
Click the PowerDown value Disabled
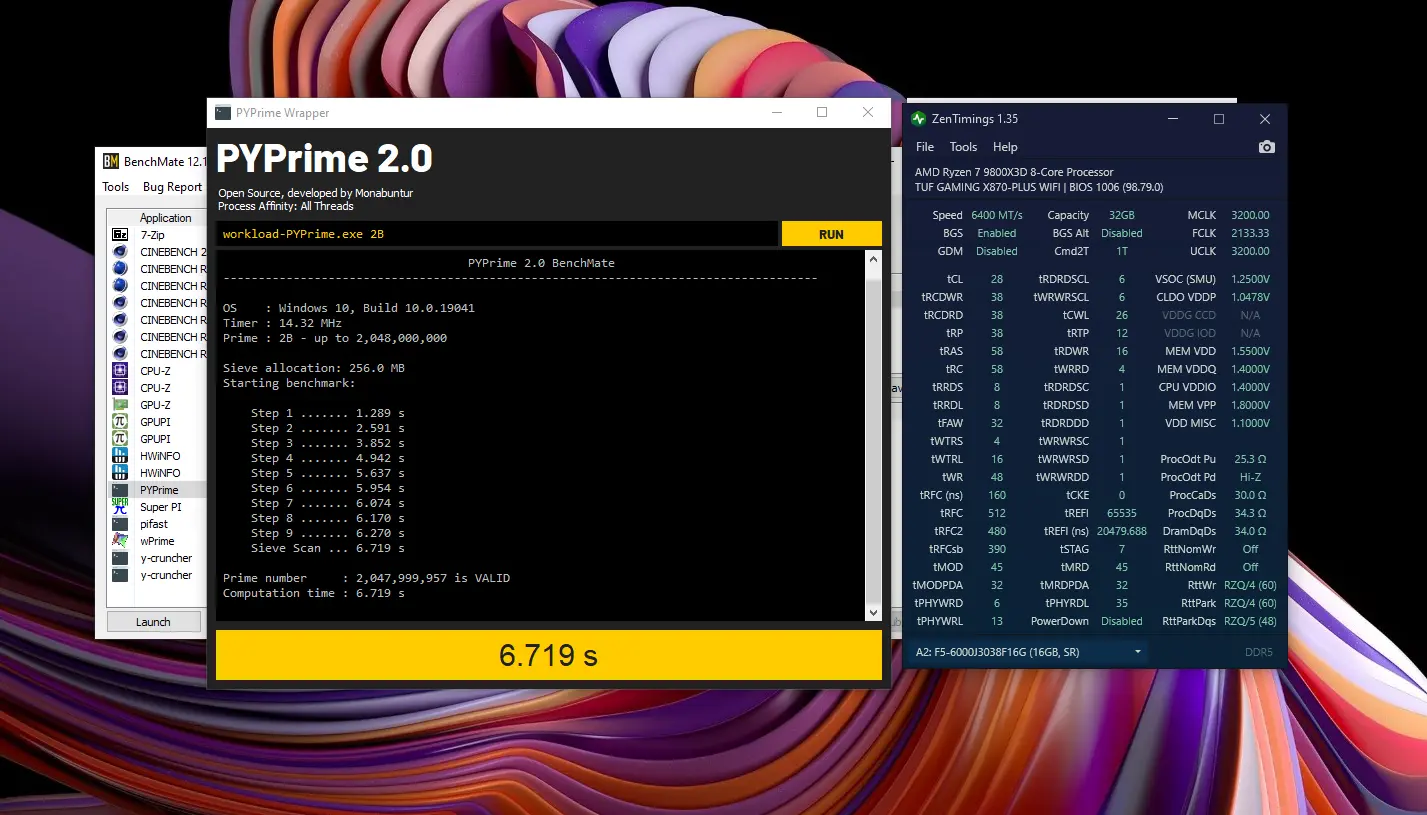1122,621
